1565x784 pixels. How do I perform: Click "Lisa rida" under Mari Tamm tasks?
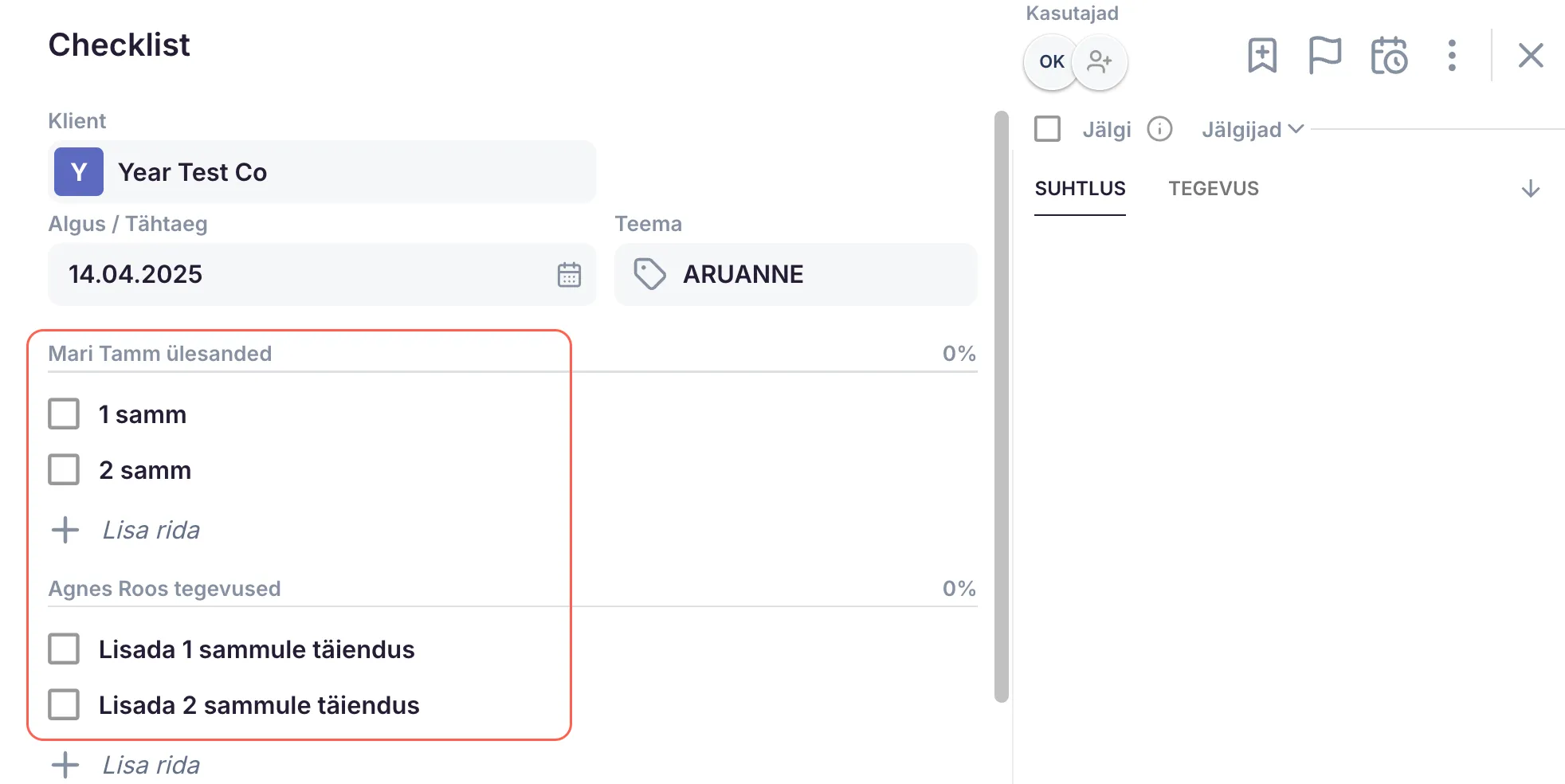[x=151, y=531]
